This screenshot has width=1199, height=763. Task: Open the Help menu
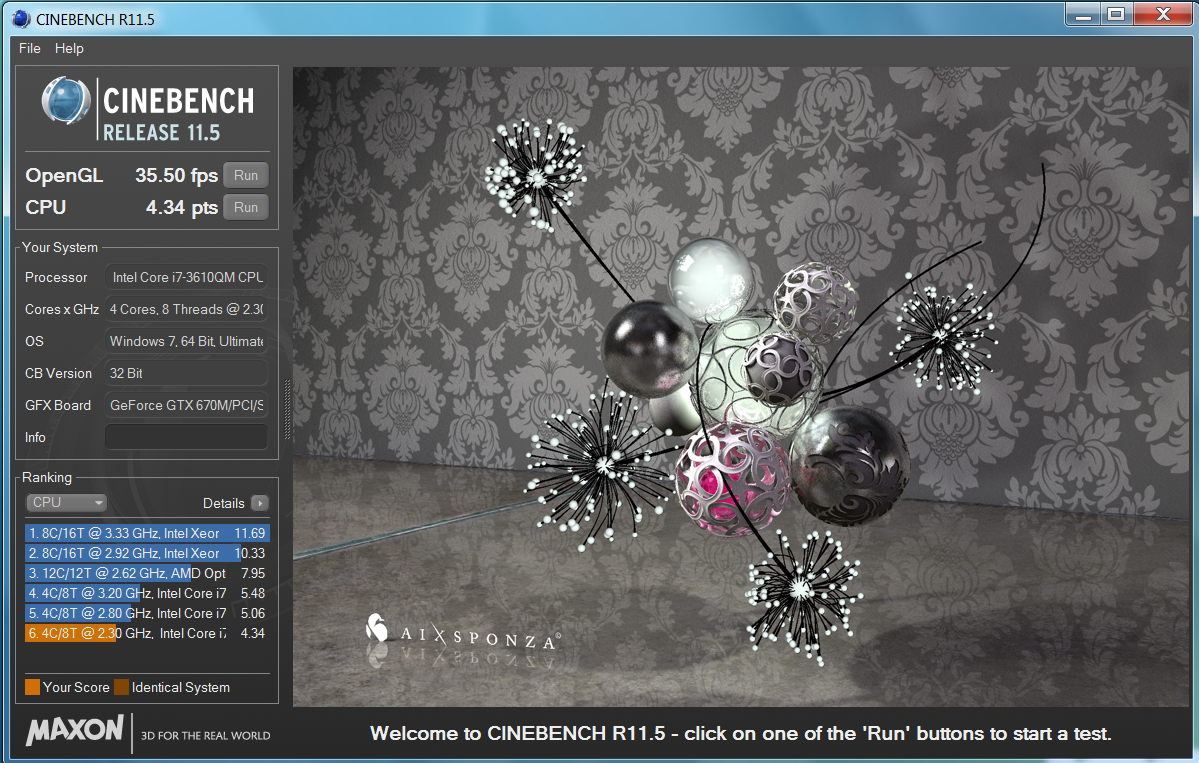pos(69,48)
